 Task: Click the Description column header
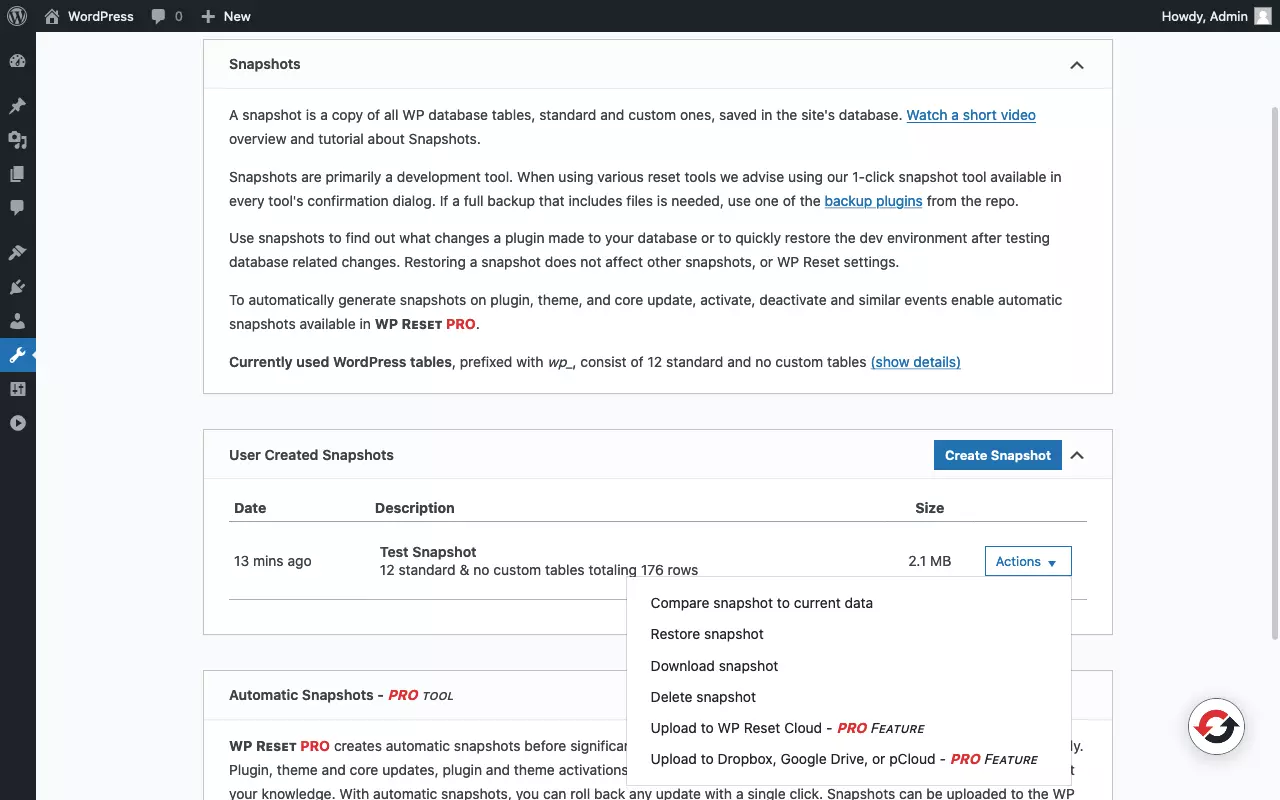(x=415, y=508)
